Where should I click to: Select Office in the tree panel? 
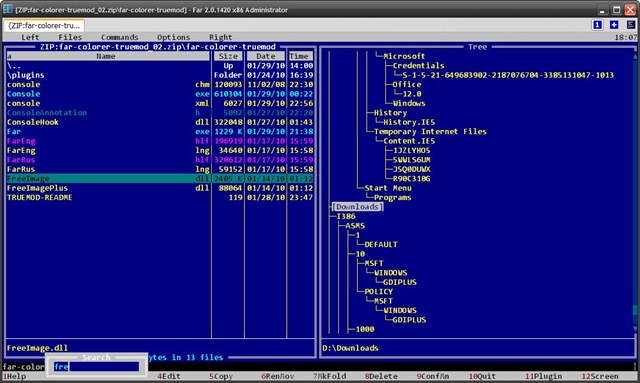pyautogui.click(x=407, y=85)
